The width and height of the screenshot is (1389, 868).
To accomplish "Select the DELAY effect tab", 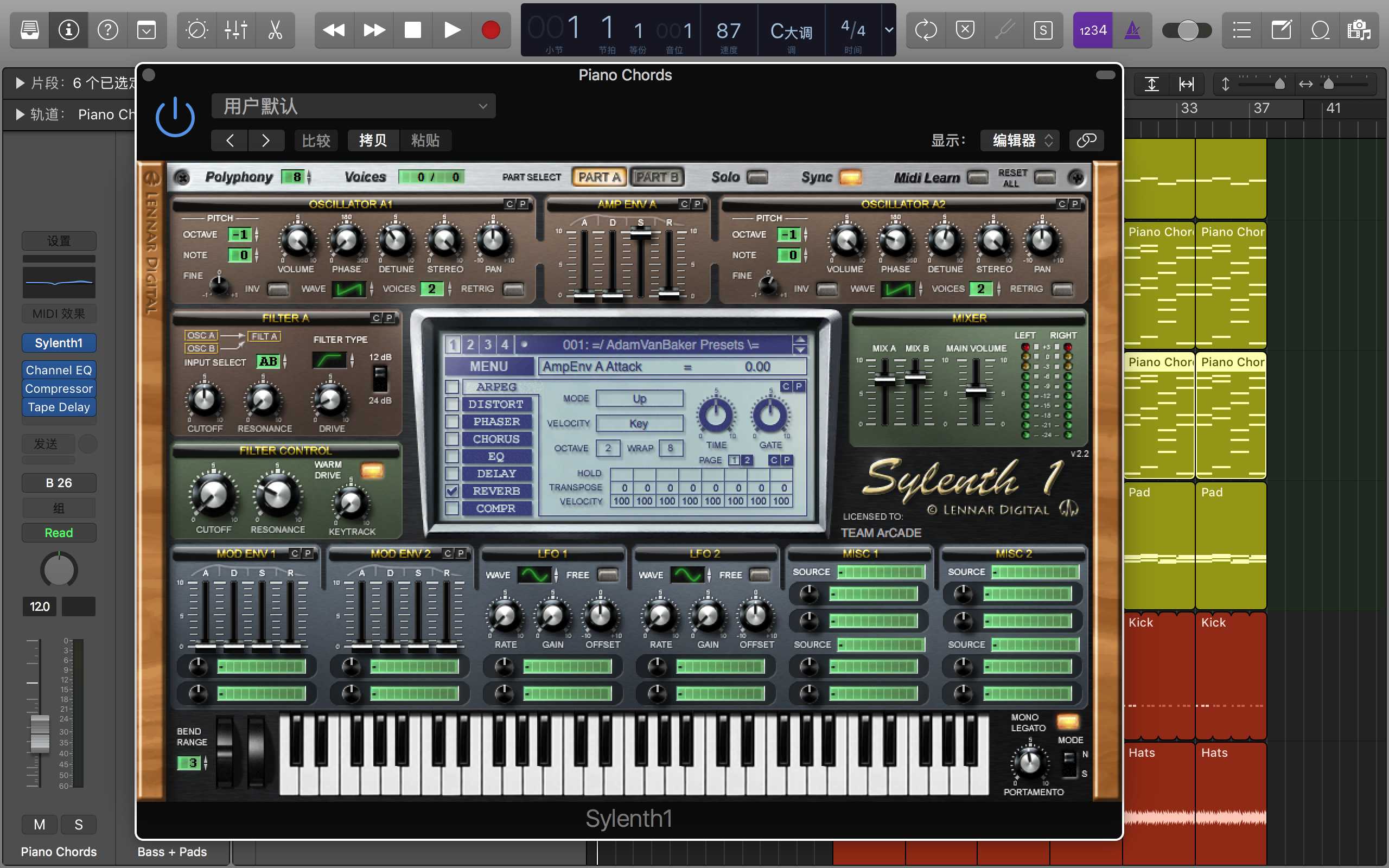I will click(496, 474).
